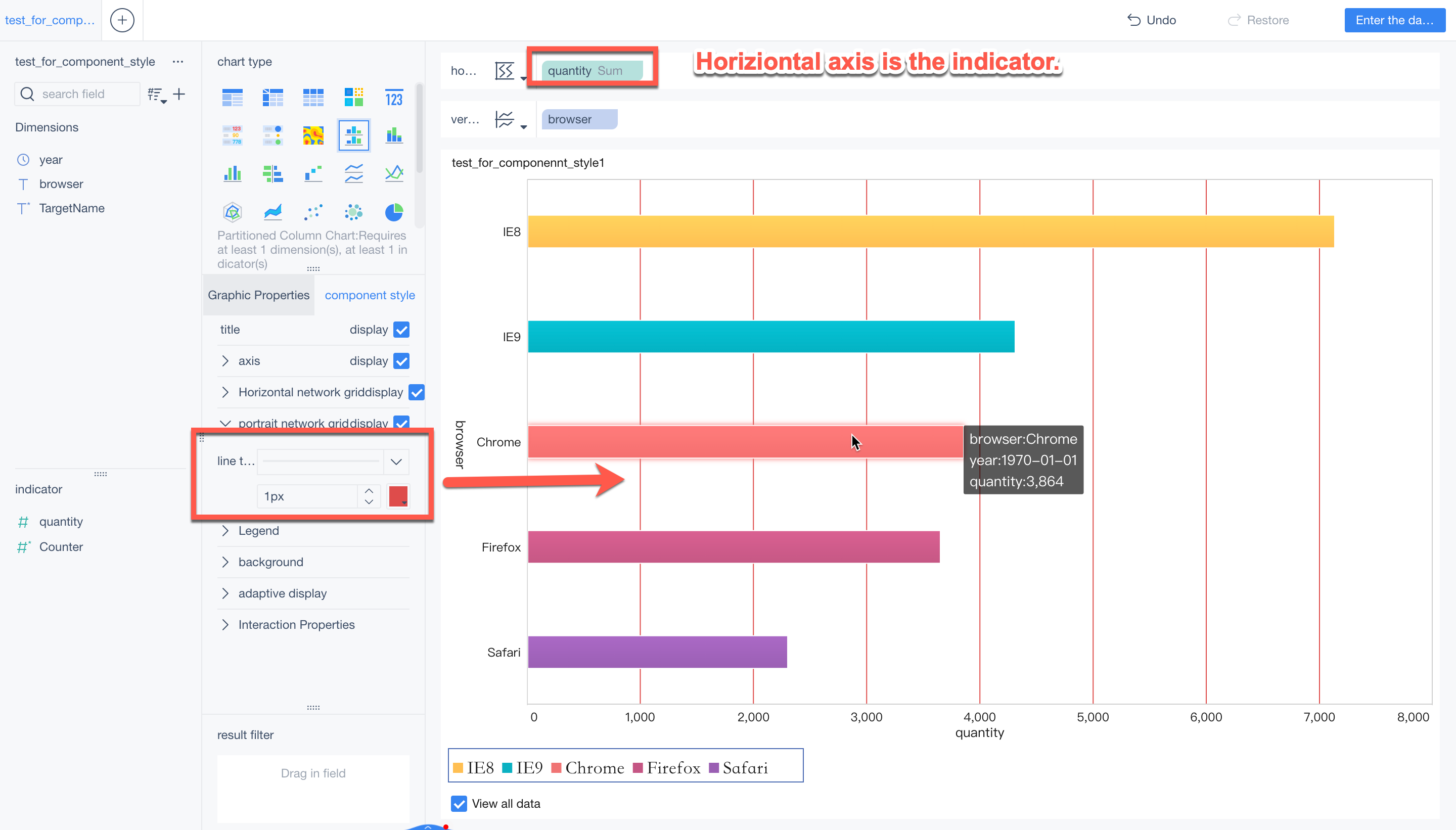Click the Enter the da... button
1456x830 pixels.
click(x=1394, y=20)
